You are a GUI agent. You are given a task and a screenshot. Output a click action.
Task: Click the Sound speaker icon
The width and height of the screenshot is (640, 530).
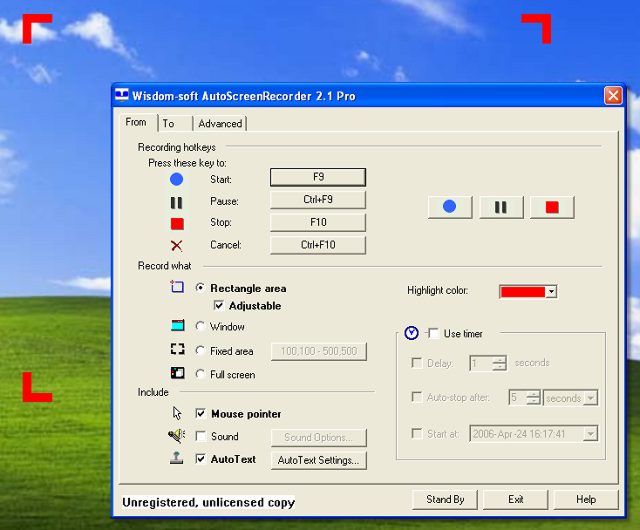click(x=177, y=436)
